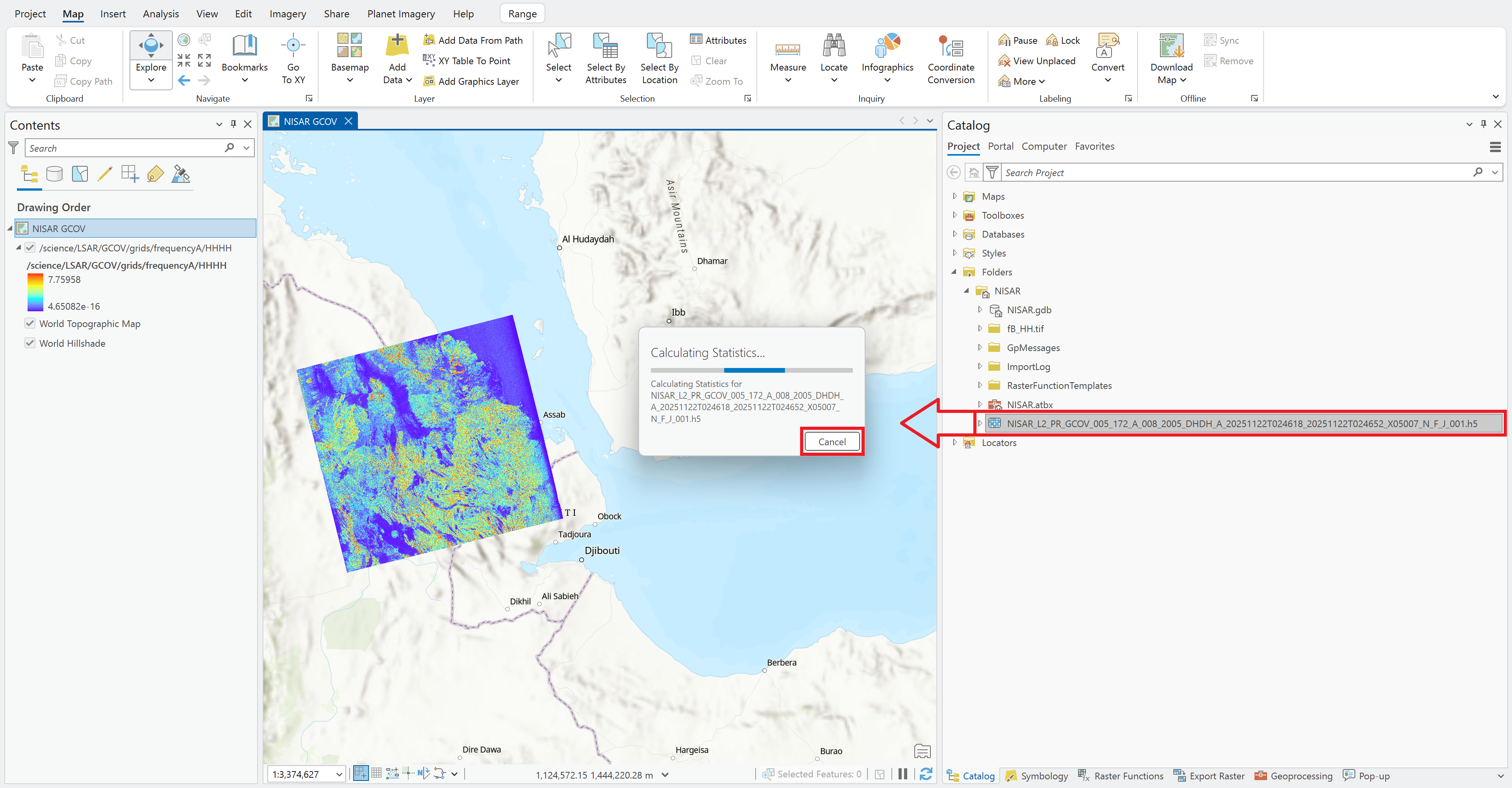Open the Bookmarks tool
Screen dimensions: 1512x788
tap(244, 59)
